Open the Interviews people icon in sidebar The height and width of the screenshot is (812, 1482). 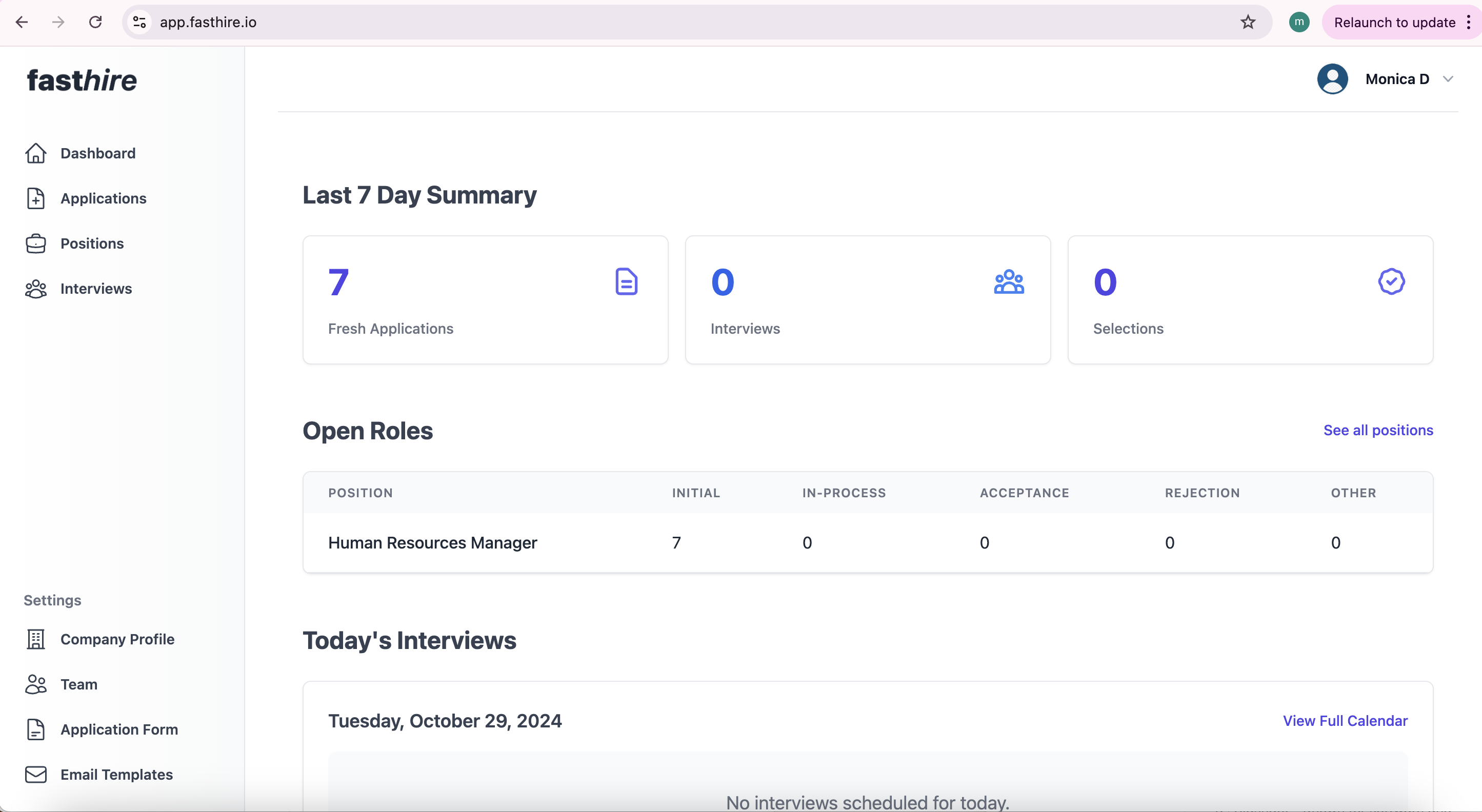pos(36,289)
